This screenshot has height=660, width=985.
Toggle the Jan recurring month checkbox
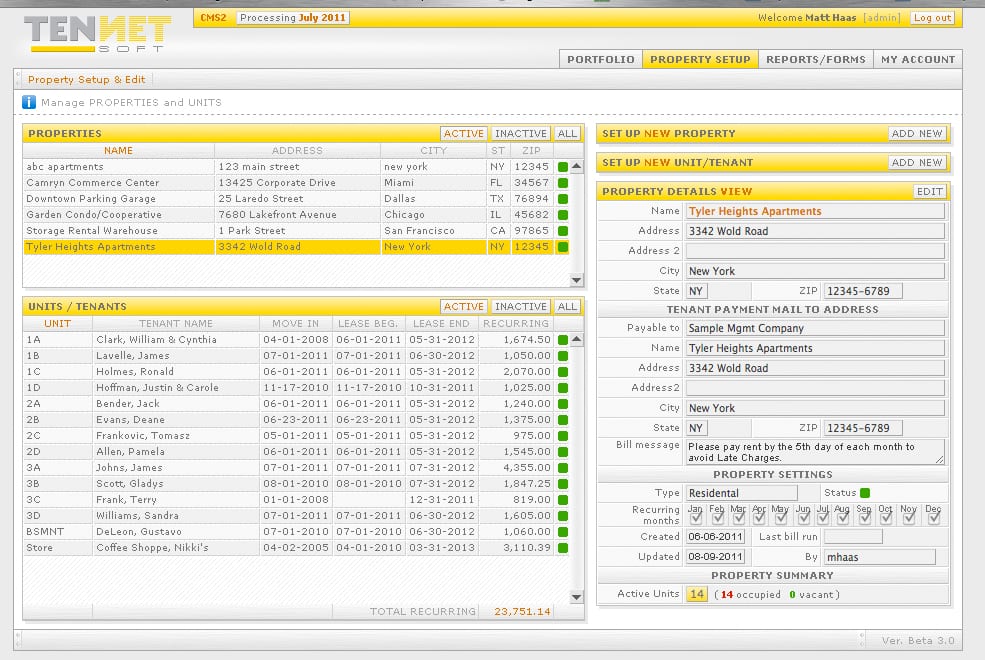696,518
